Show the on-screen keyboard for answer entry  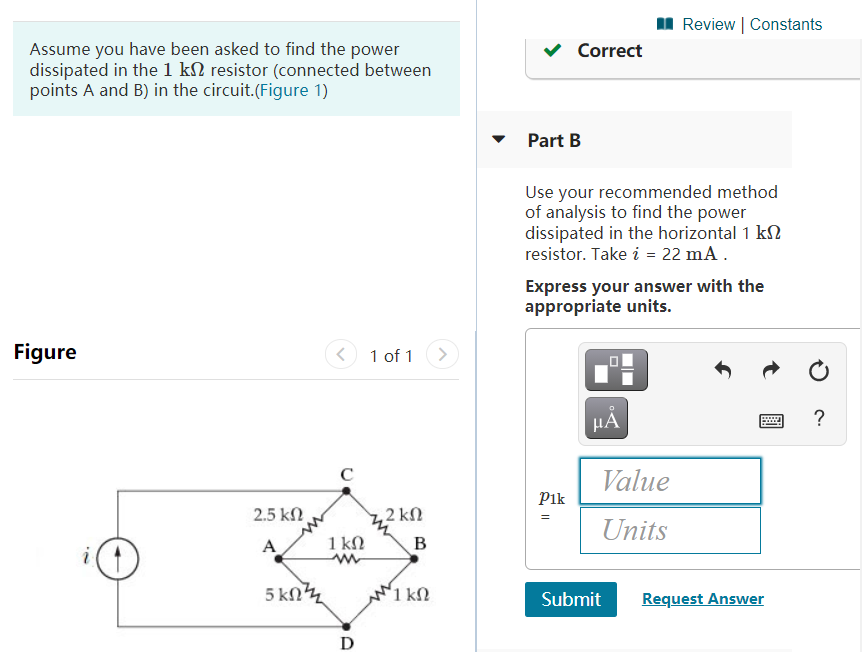[771, 419]
